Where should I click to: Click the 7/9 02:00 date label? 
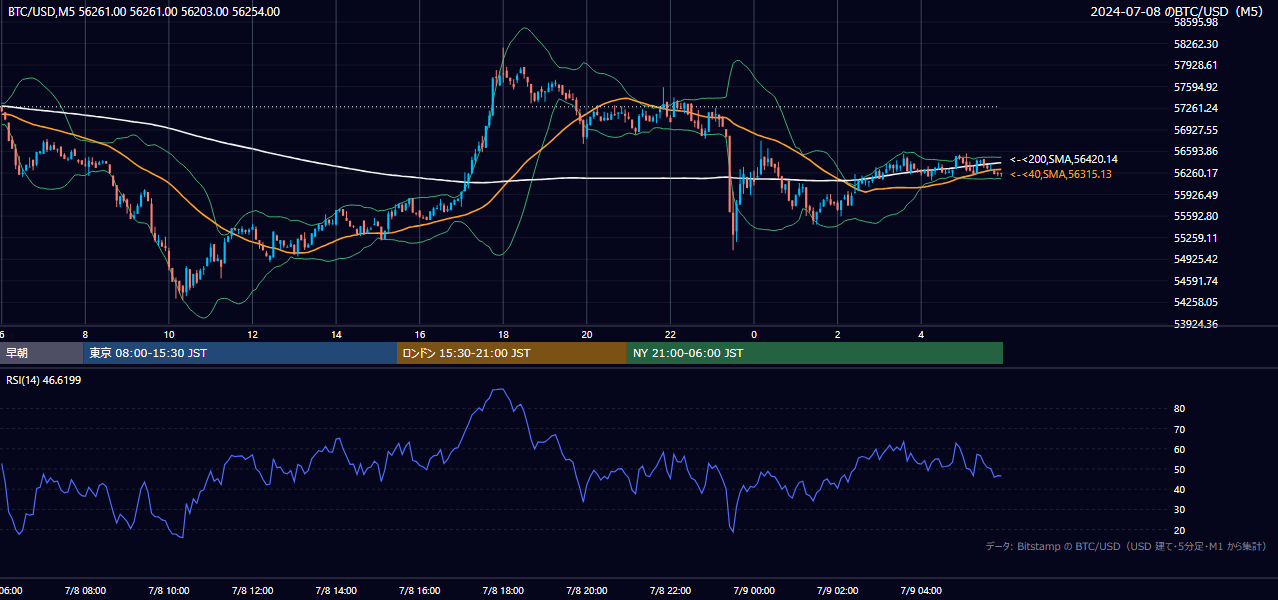837,591
